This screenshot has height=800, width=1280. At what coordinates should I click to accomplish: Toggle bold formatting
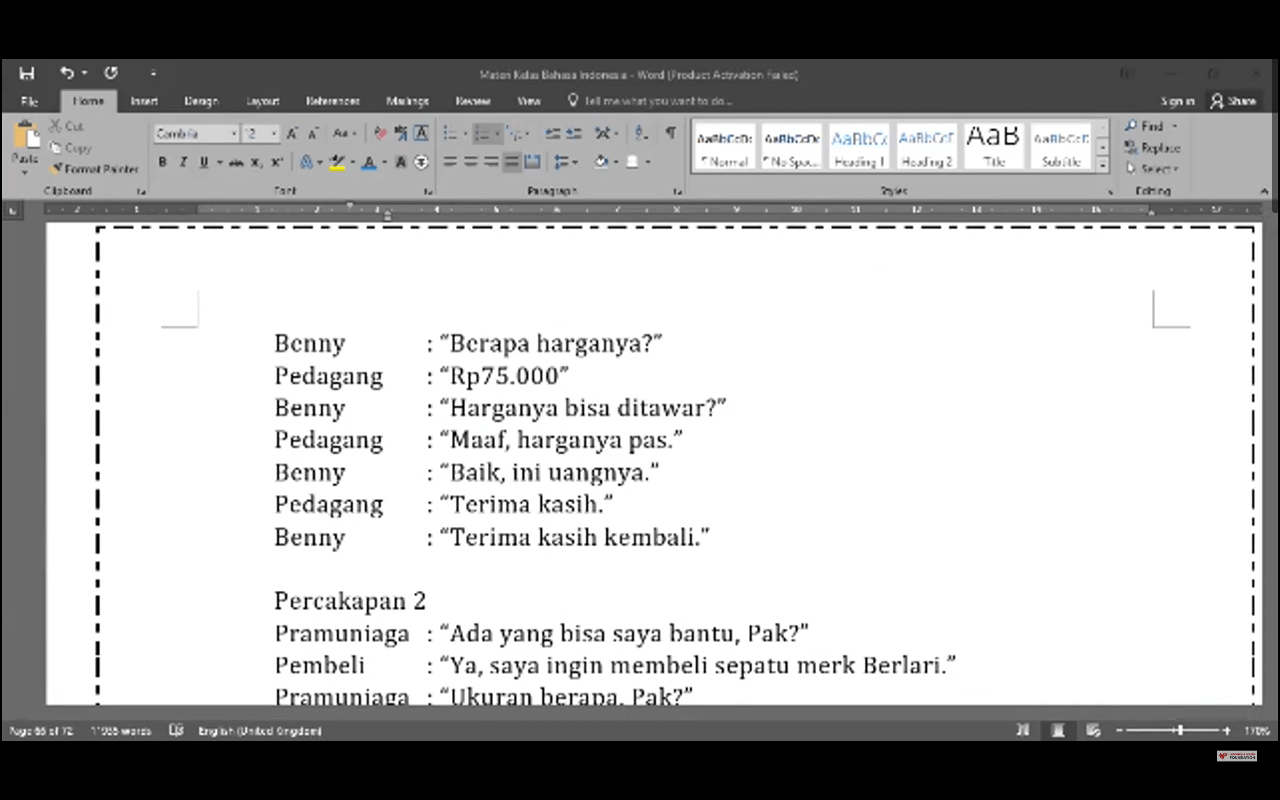[x=162, y=162]
